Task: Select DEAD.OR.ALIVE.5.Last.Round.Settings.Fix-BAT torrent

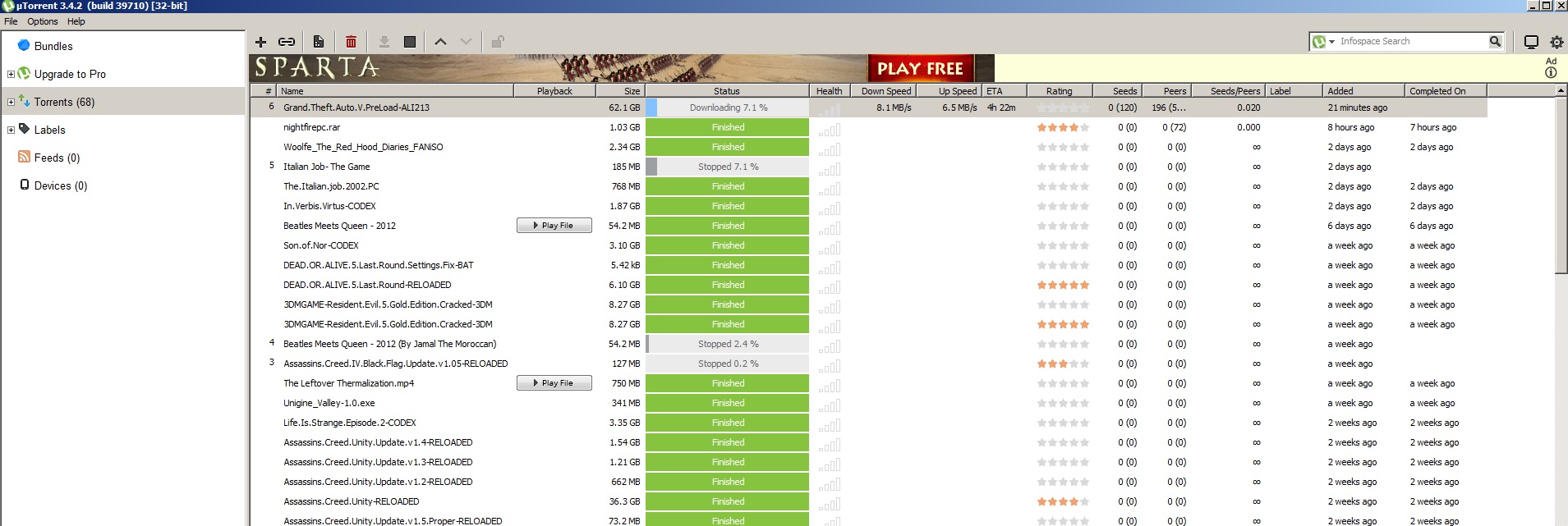Action: [378, 265]
